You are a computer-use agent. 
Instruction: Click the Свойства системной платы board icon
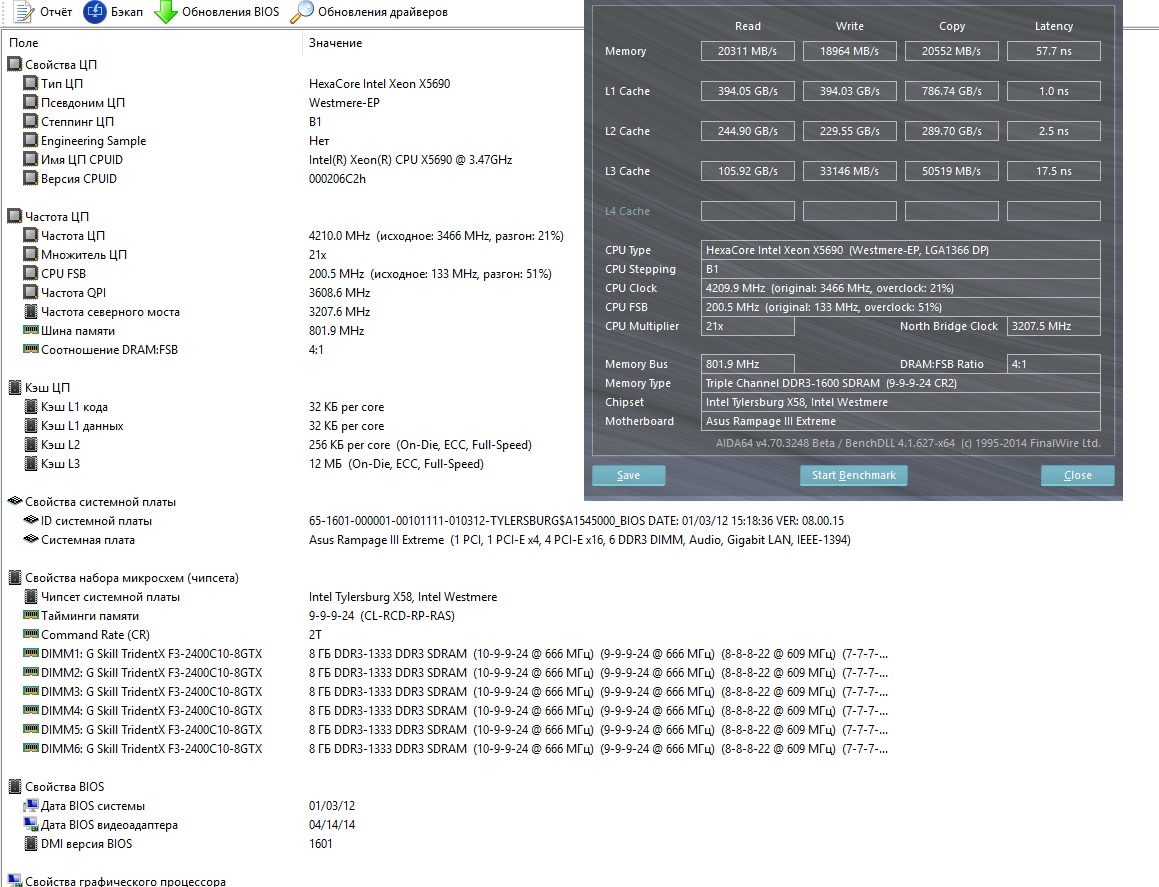15,501
